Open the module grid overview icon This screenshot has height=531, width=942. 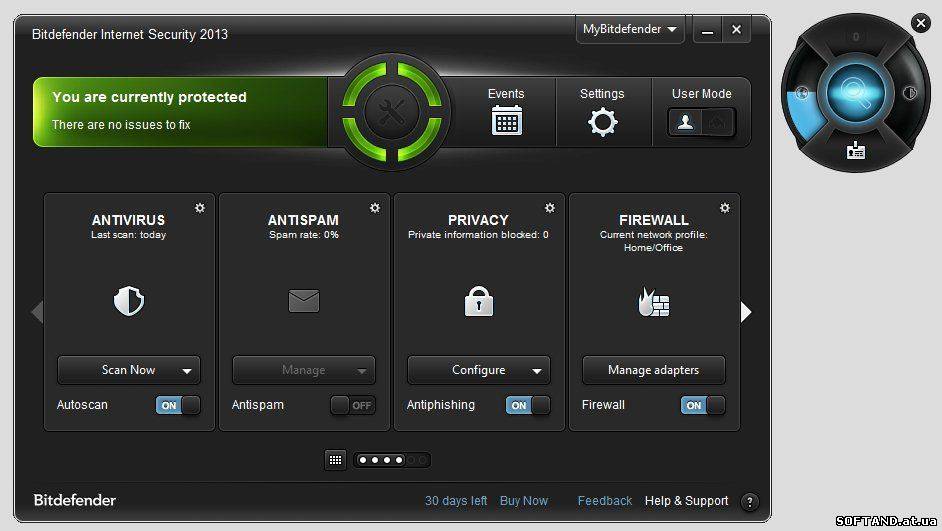click(335, 460)
